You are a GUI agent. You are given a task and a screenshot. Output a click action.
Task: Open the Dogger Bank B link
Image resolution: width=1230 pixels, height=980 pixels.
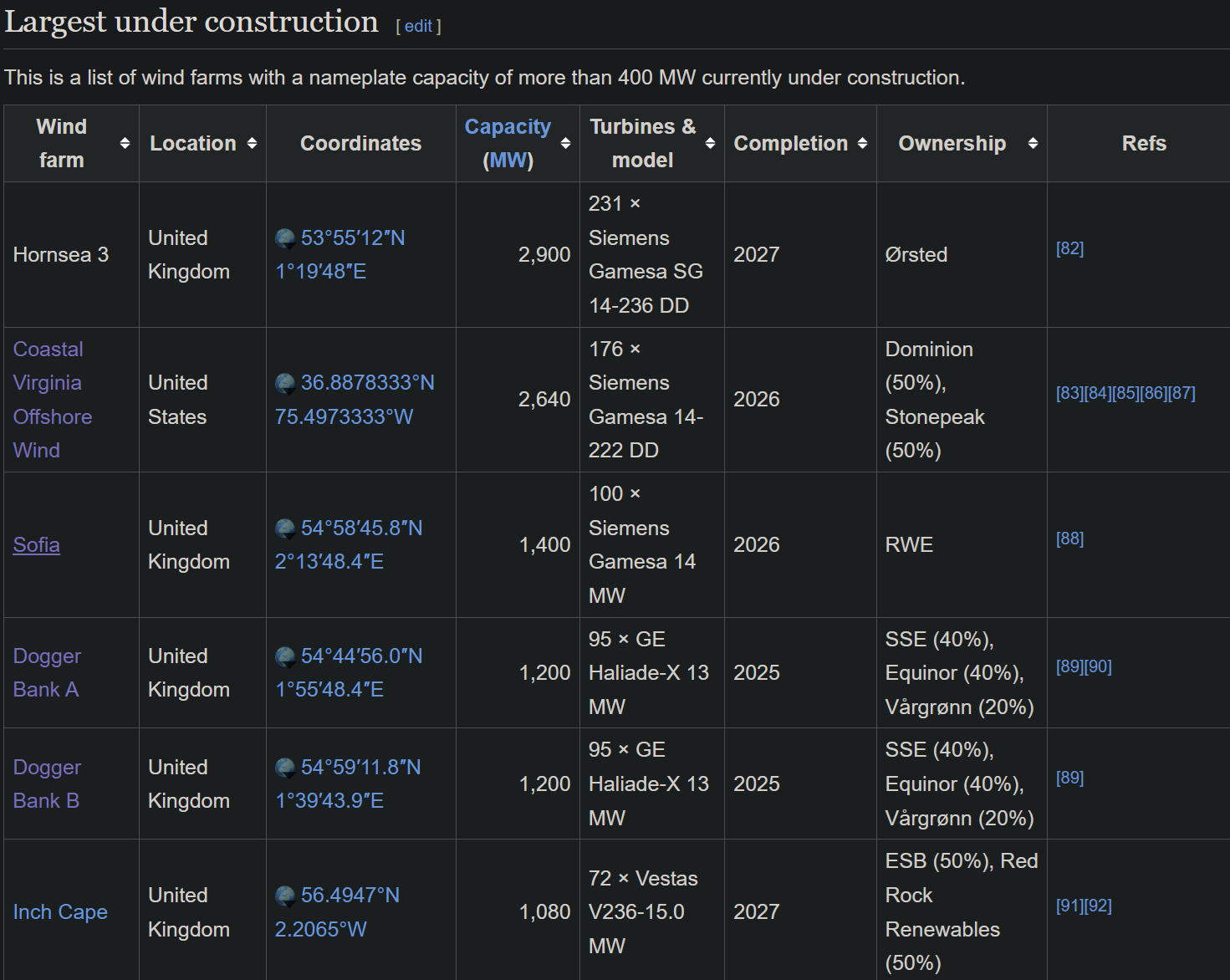coord(47,783)
